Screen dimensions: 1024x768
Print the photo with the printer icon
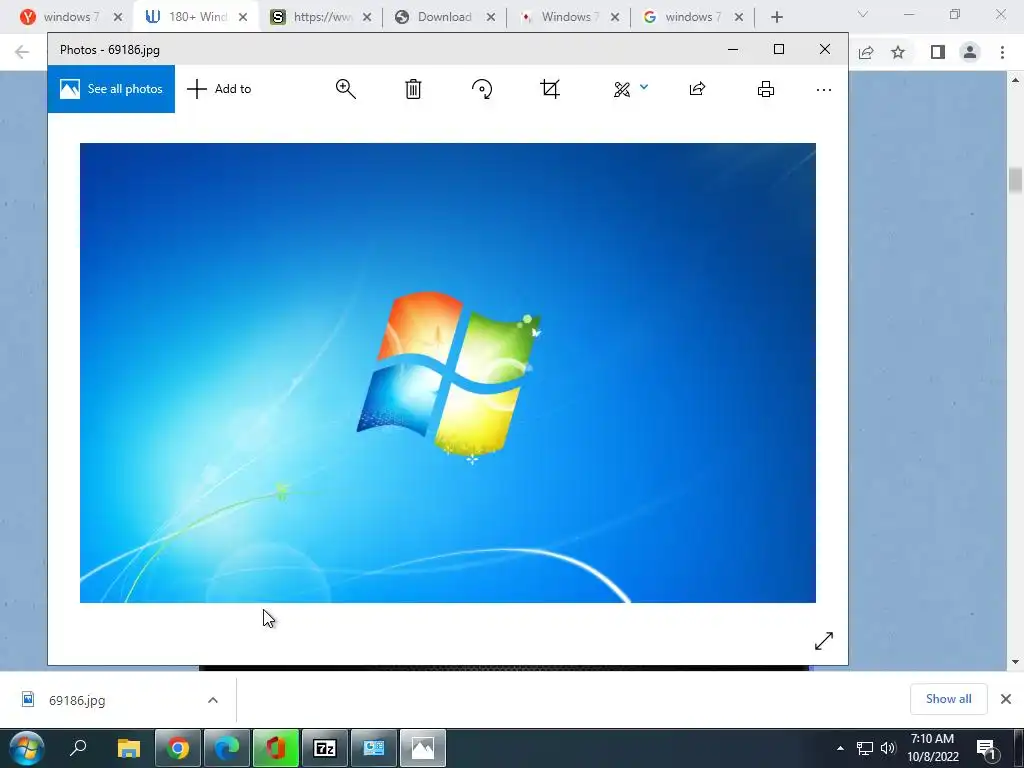click(x=766, y=89)
